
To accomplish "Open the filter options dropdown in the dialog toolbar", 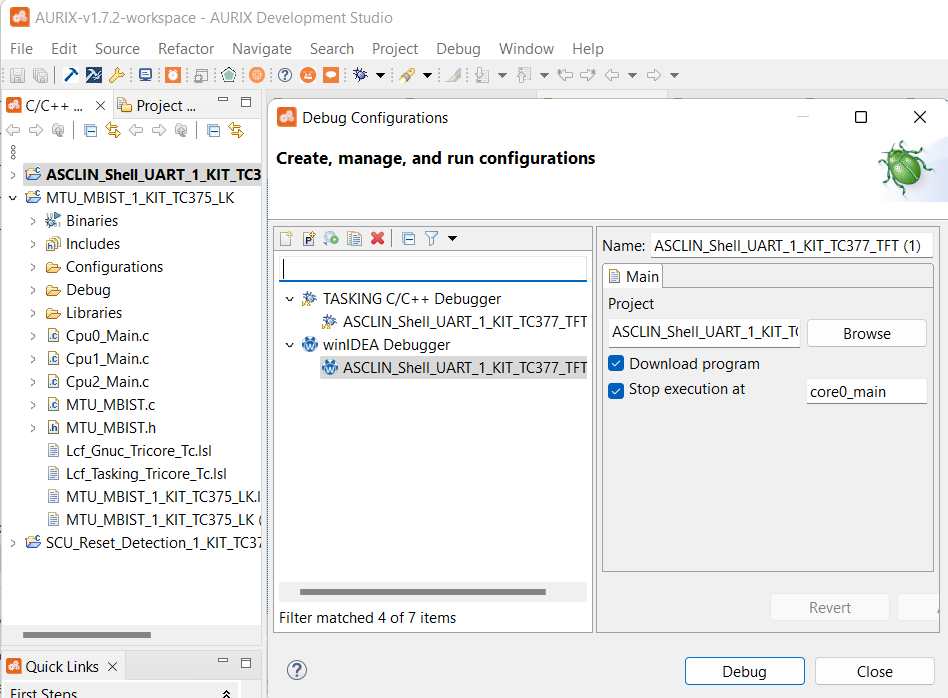I will pos(452,238).
